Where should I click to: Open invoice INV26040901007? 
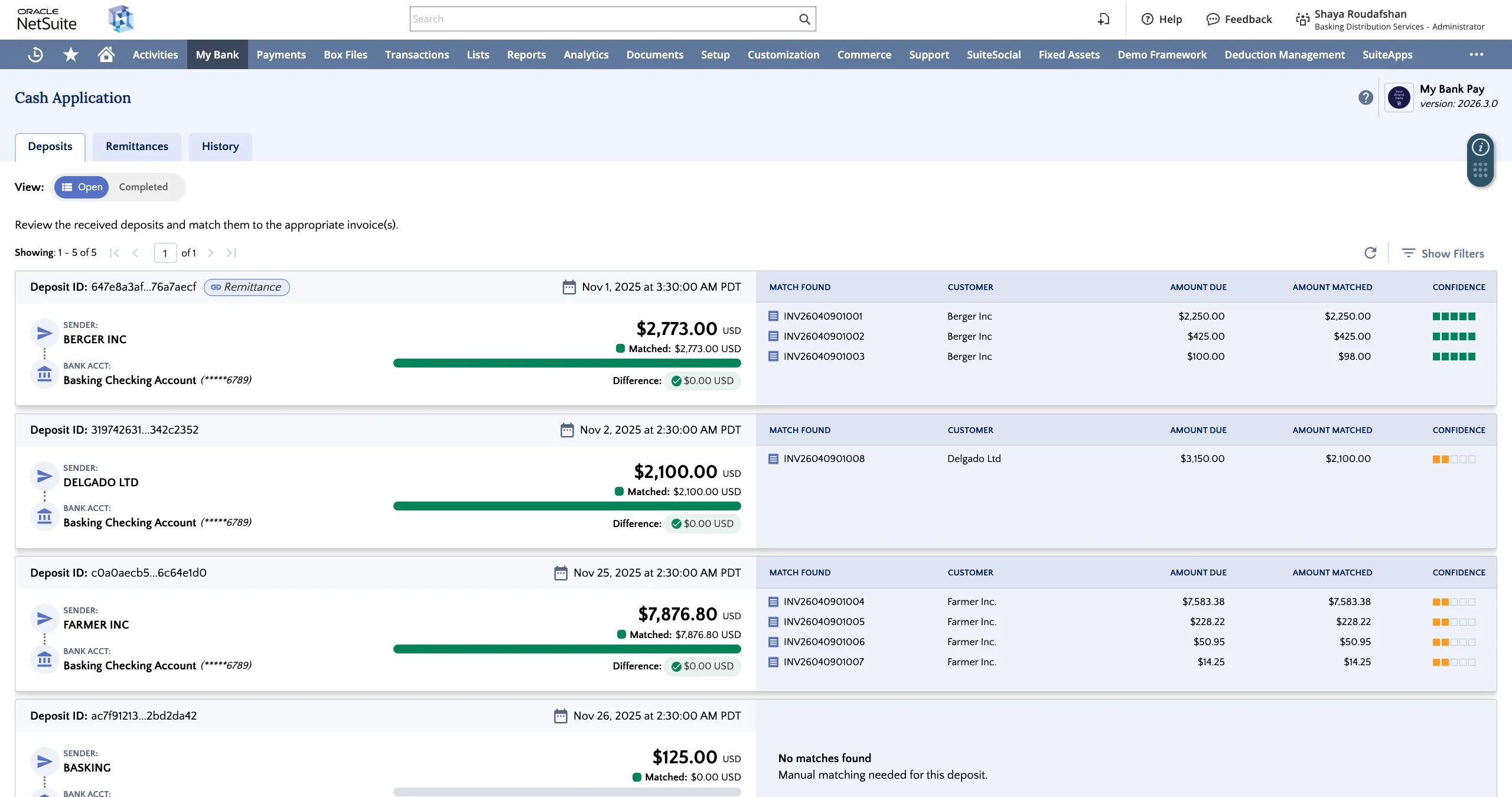click(x=823, y=662)
